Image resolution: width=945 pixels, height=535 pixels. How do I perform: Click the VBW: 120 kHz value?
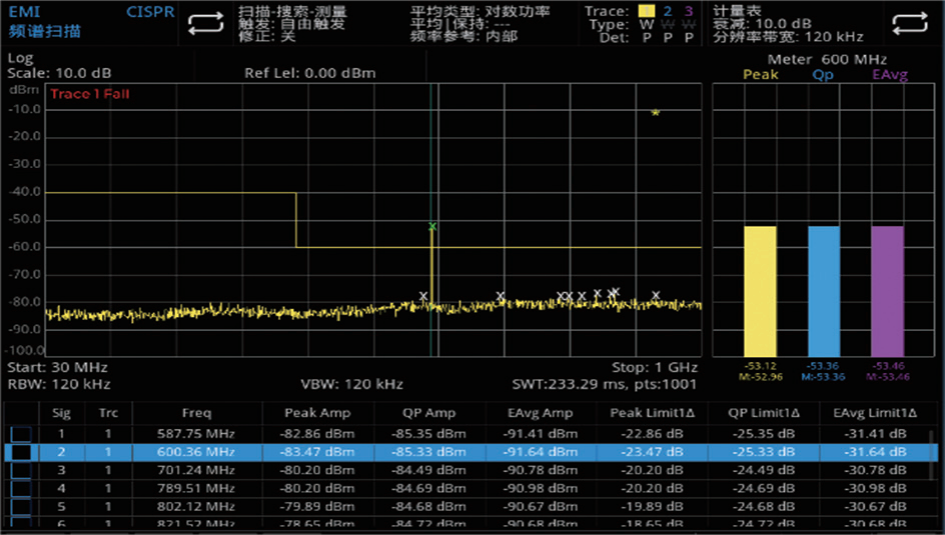(x=352, y=384)
